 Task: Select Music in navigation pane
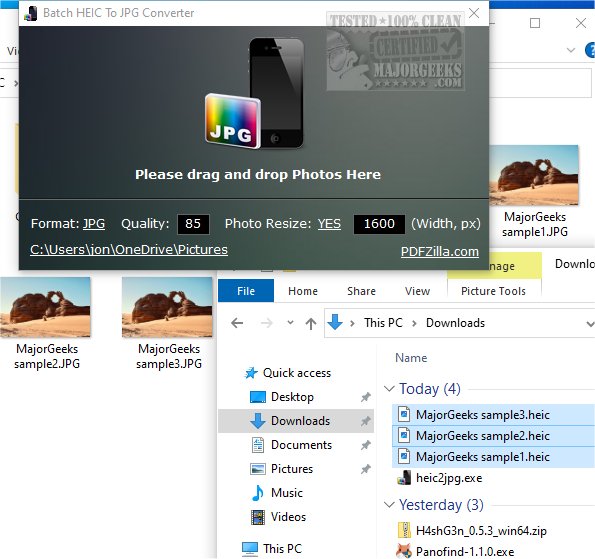(286, 493)
